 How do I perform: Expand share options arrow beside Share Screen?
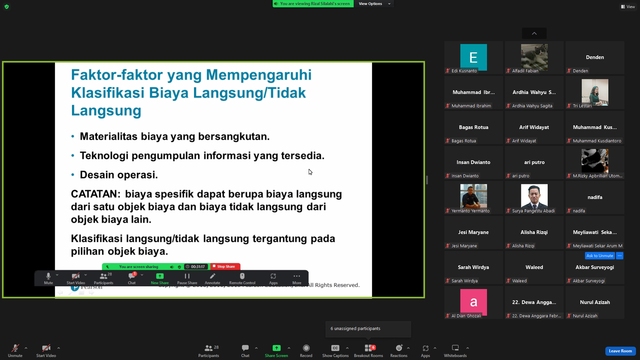point(289,348)
